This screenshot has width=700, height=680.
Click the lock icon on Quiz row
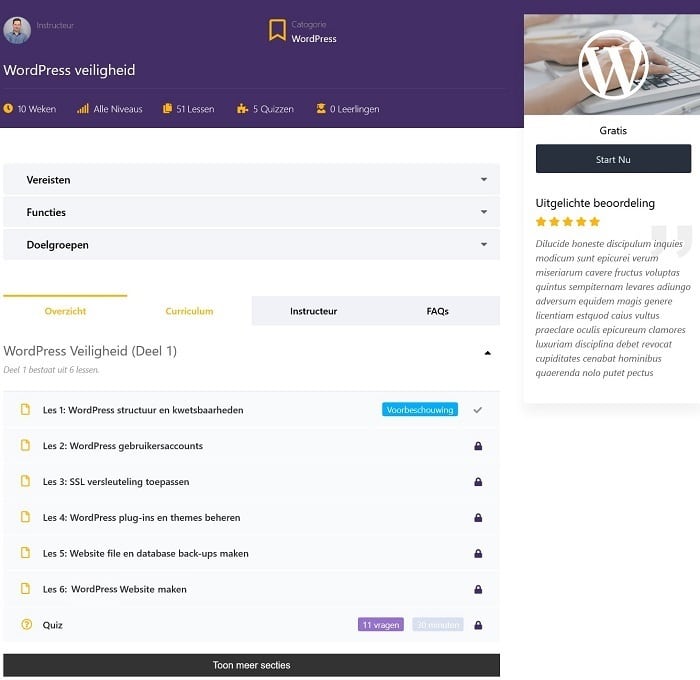(478, 625)
